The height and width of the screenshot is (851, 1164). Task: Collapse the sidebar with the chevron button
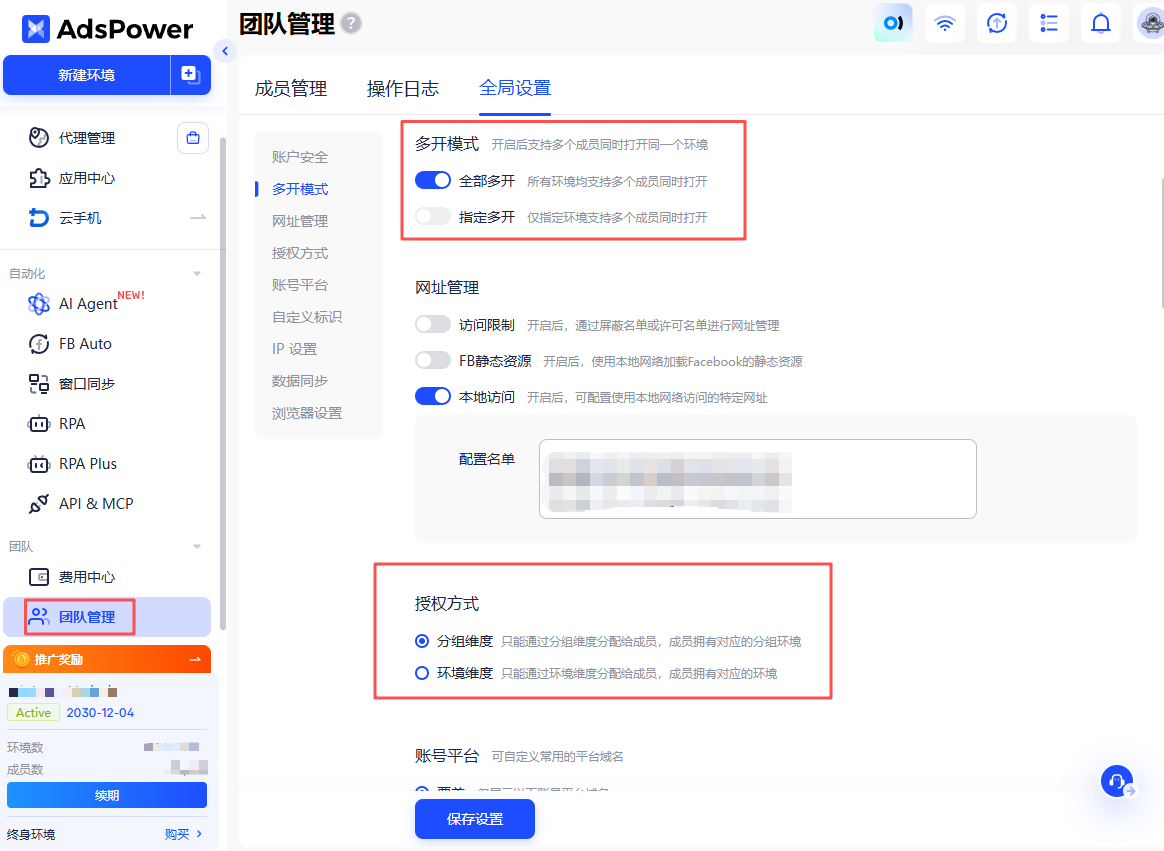pyautogui.click(x=225, y=51)
